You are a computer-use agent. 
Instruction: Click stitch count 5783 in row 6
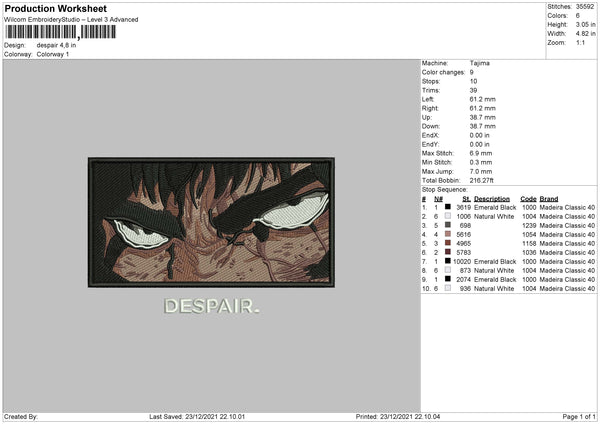pyautogui.click(x=464, y=253)
